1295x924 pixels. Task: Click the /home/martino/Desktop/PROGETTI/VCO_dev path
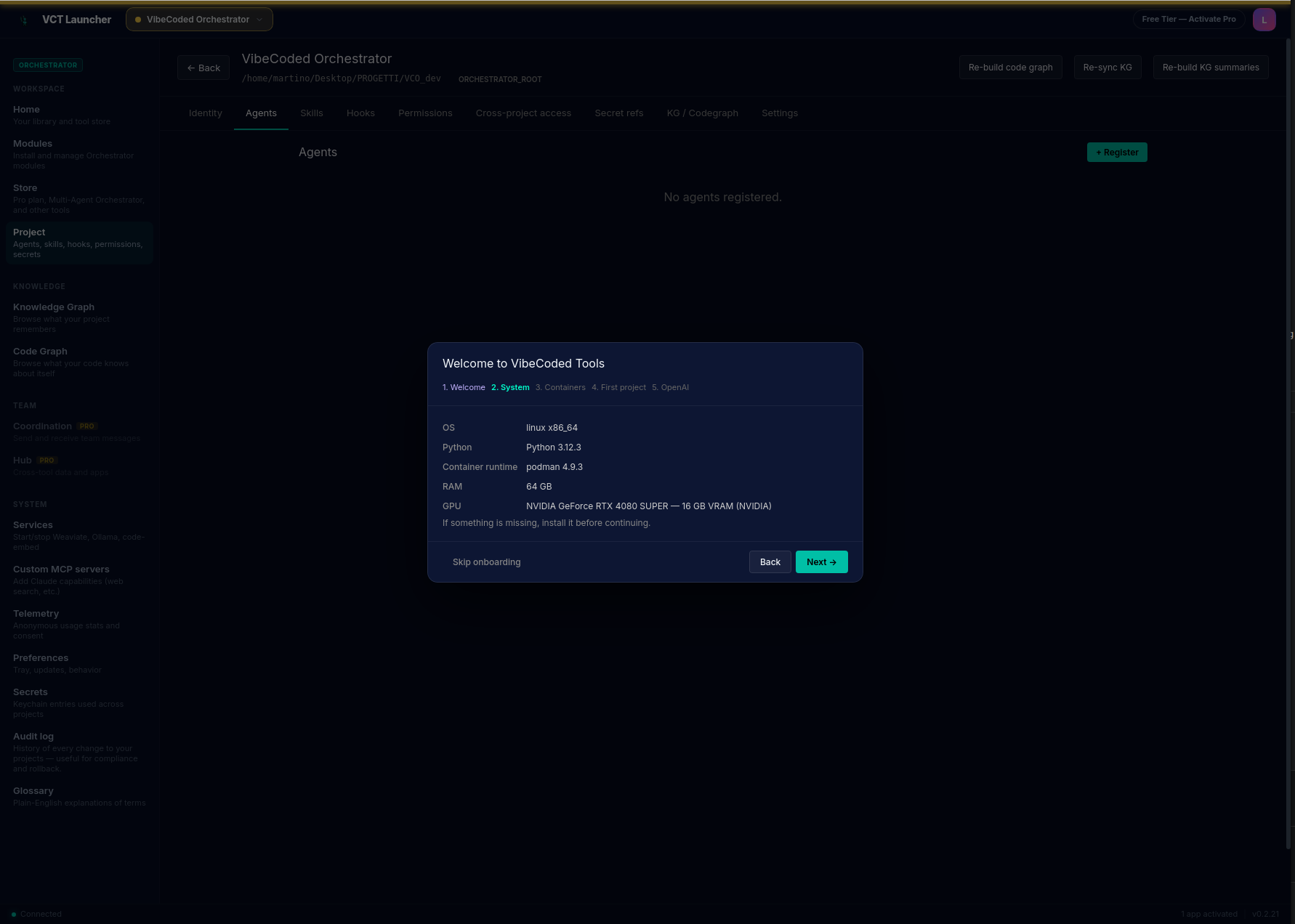click(342, 78)
